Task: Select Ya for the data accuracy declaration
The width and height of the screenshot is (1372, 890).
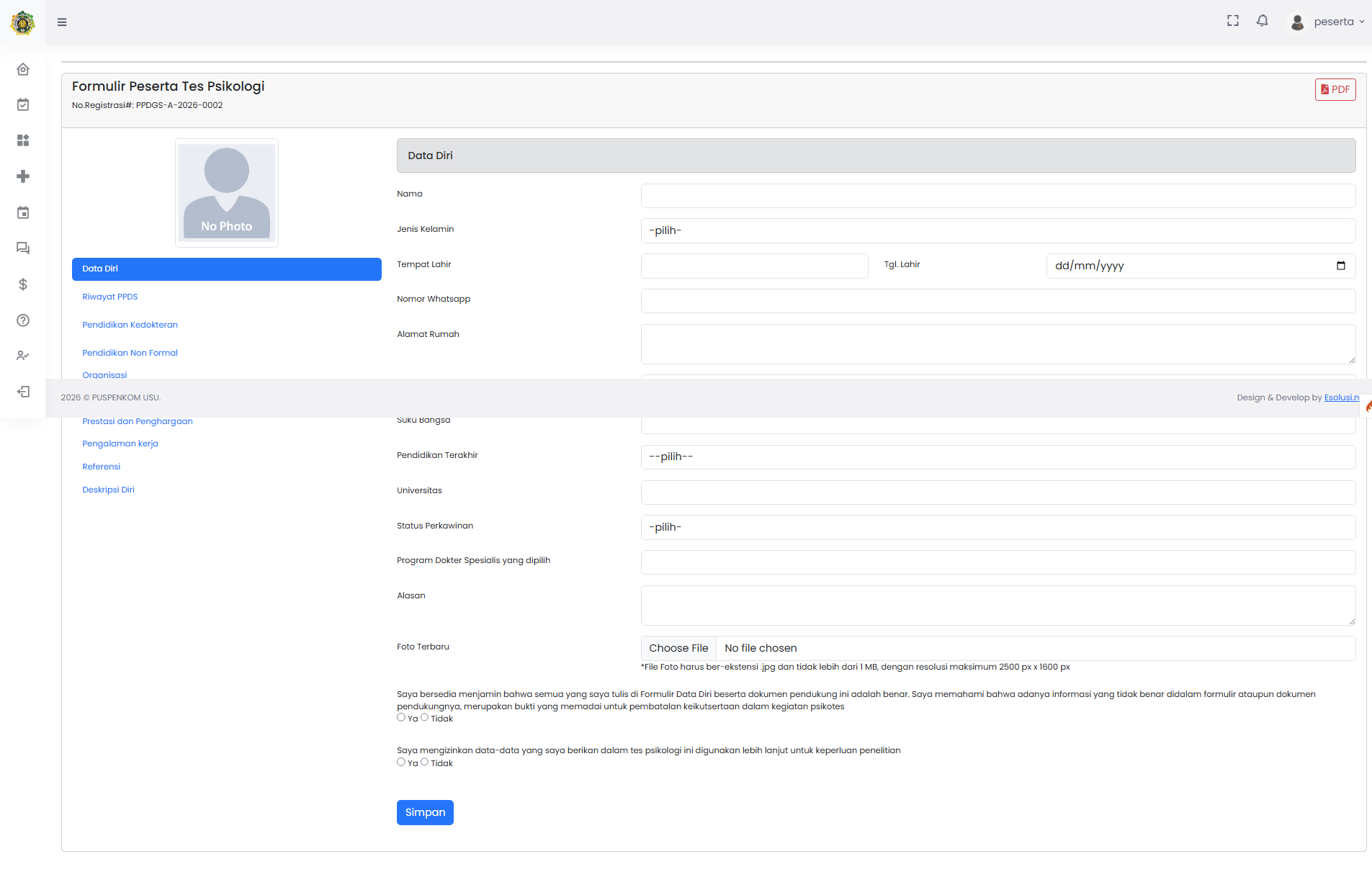Action: click(401, 717)
